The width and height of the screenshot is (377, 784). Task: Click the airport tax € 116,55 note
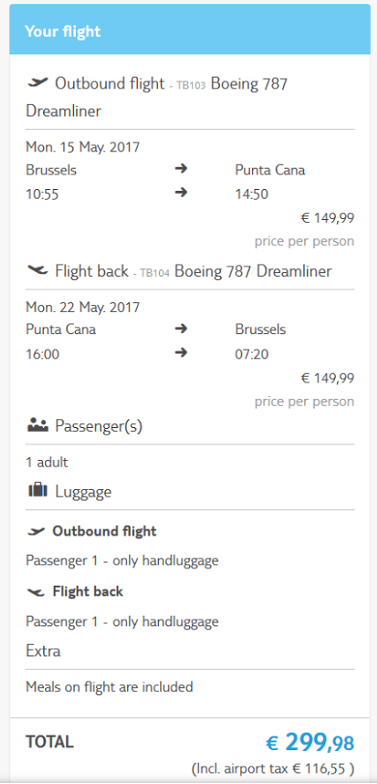tap(273, 767)
